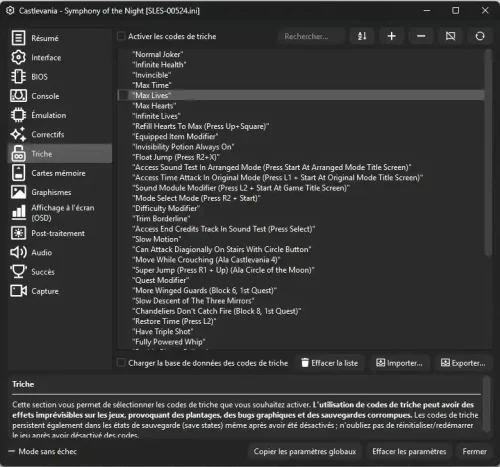Select the "Max Time" cheat row

(x=301, y=85)
